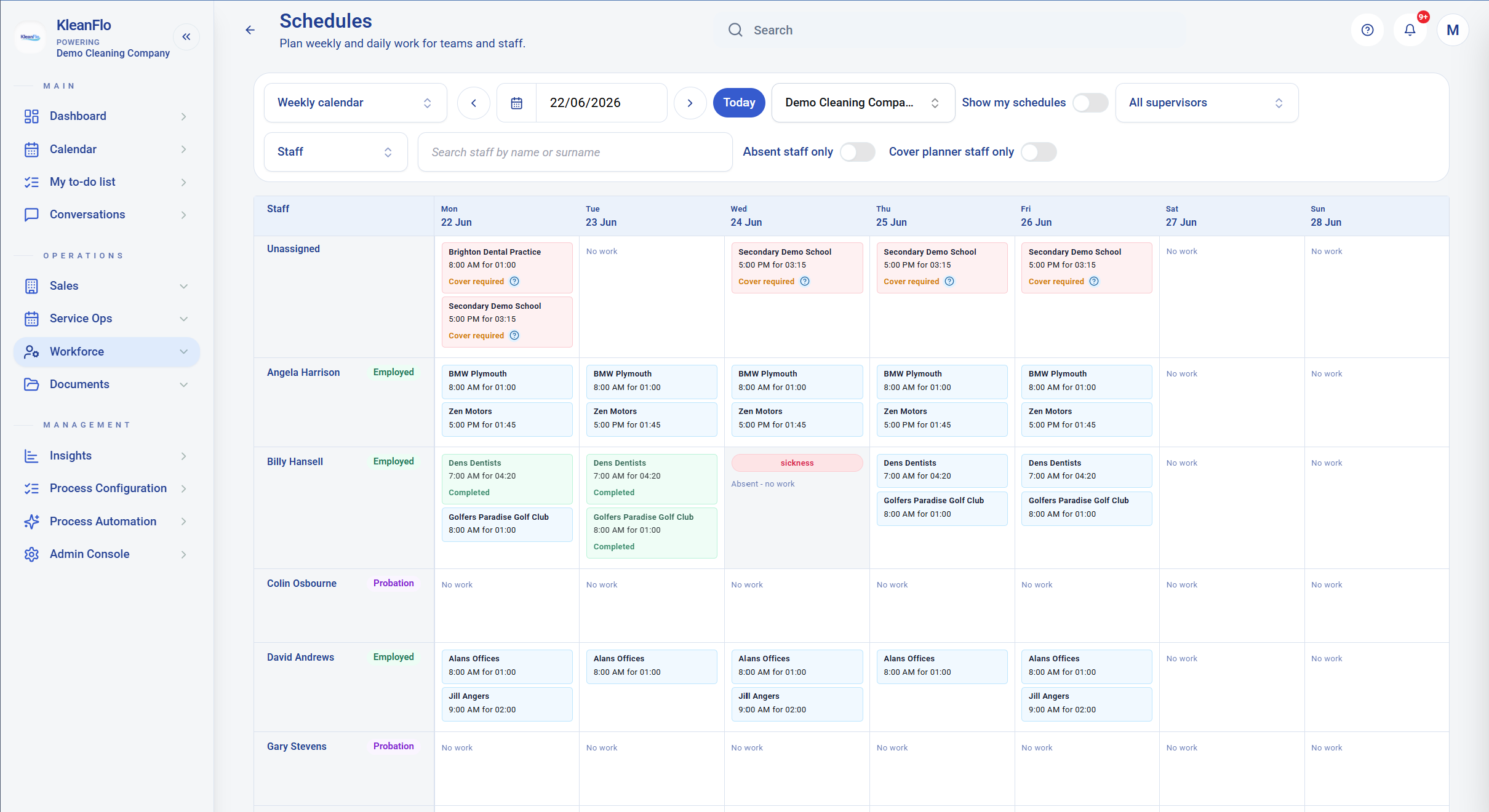Open Dashboard menu item
This screenshot has height=812, width=1489.
[x=106, y=116]
